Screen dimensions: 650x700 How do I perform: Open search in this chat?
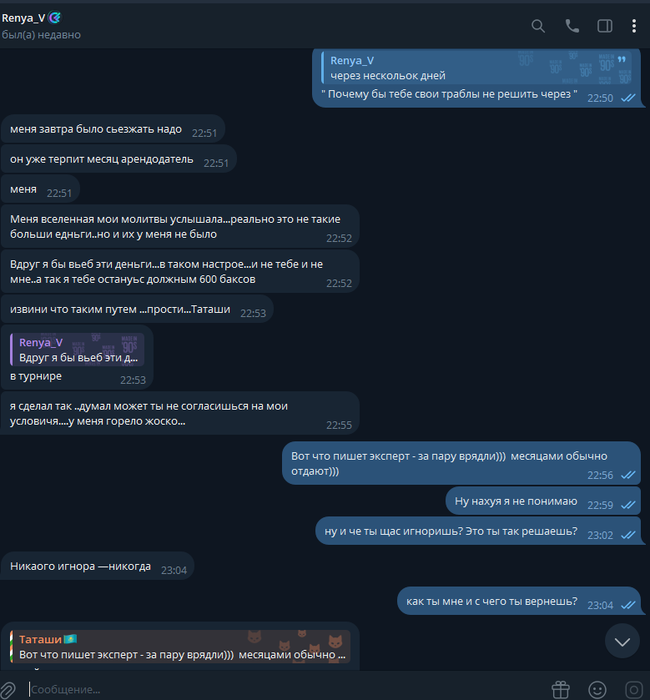coord(538,26)
